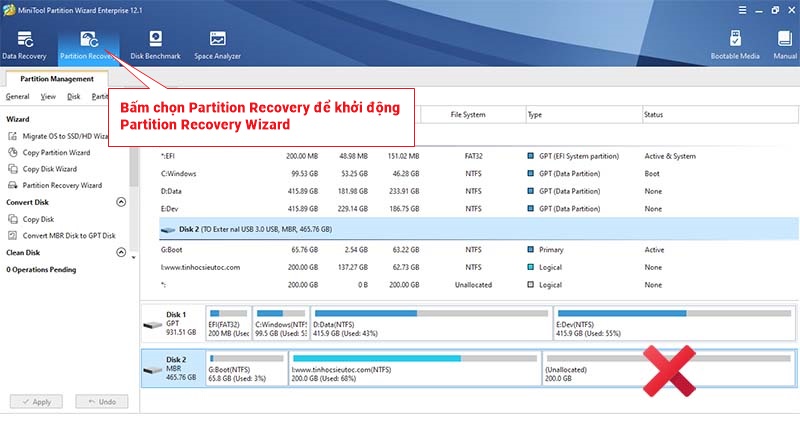Screen dimensions: 800x426
Task: Select the G:Boot partition row
Action: 479,249
